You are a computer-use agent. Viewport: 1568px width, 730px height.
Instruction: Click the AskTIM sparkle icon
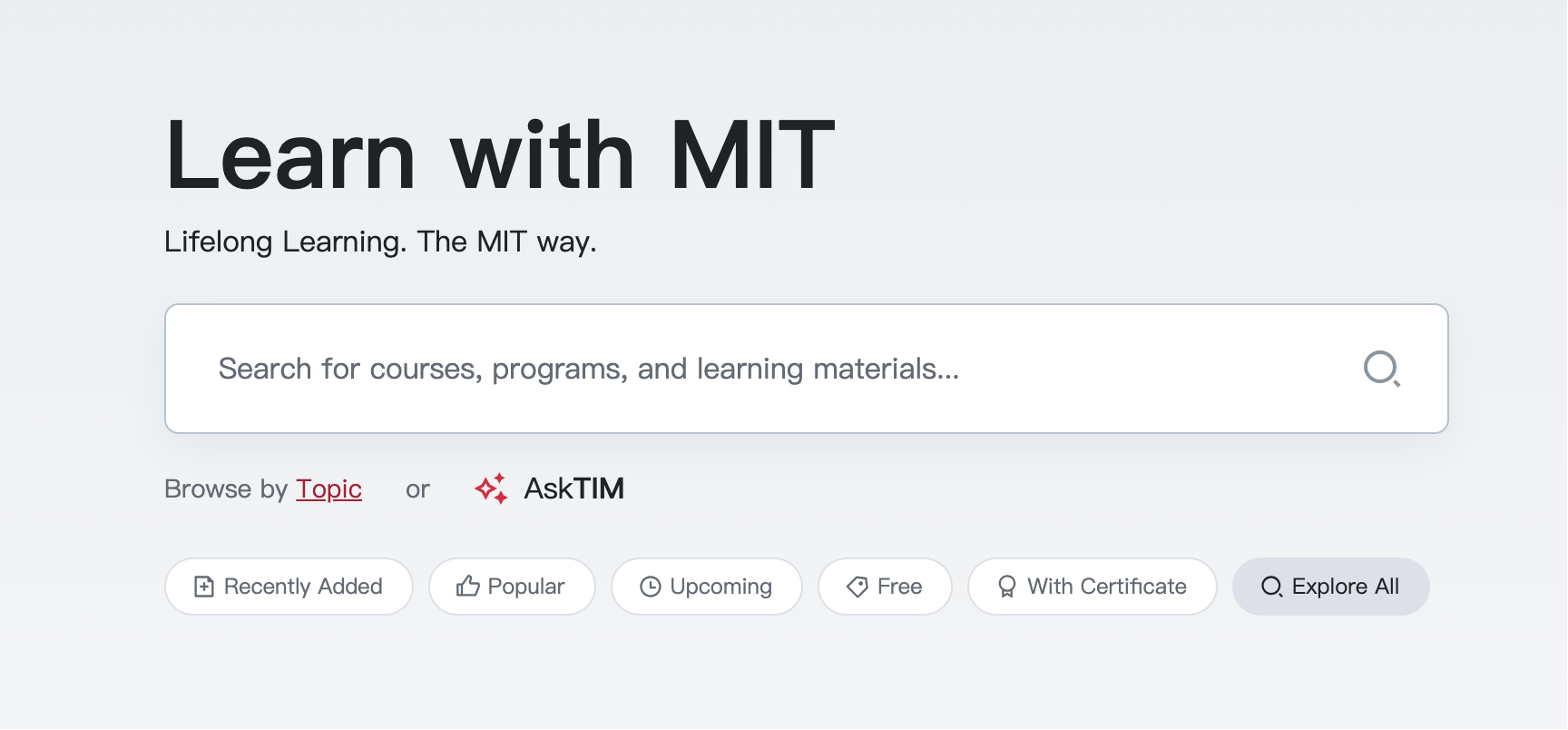[491, 488]
